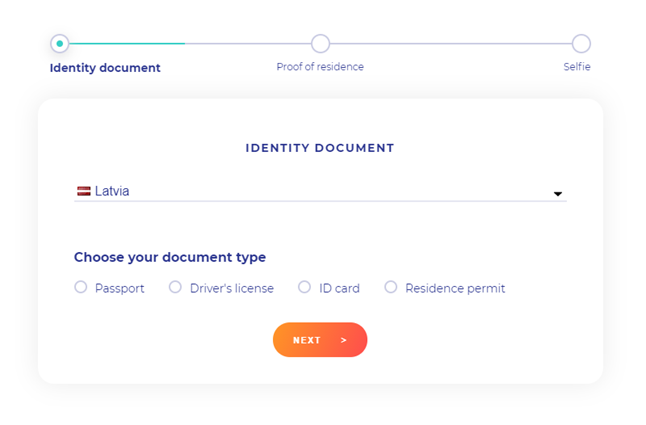Select the Passport radio button
This screenshot has width=646, height=425.
pos(81,287)
